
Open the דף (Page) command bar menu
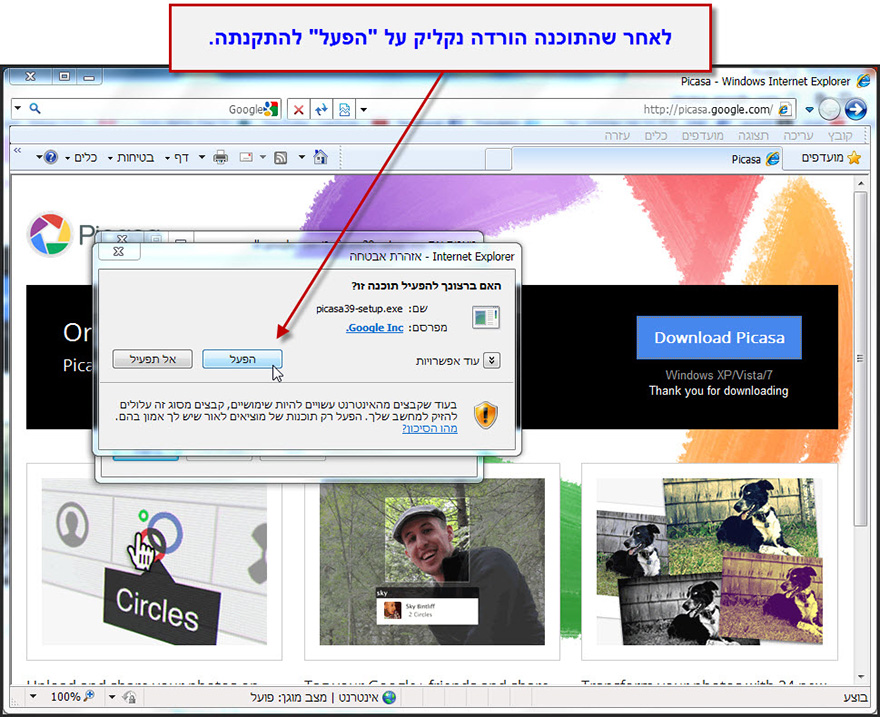click(x=178, y=158)
